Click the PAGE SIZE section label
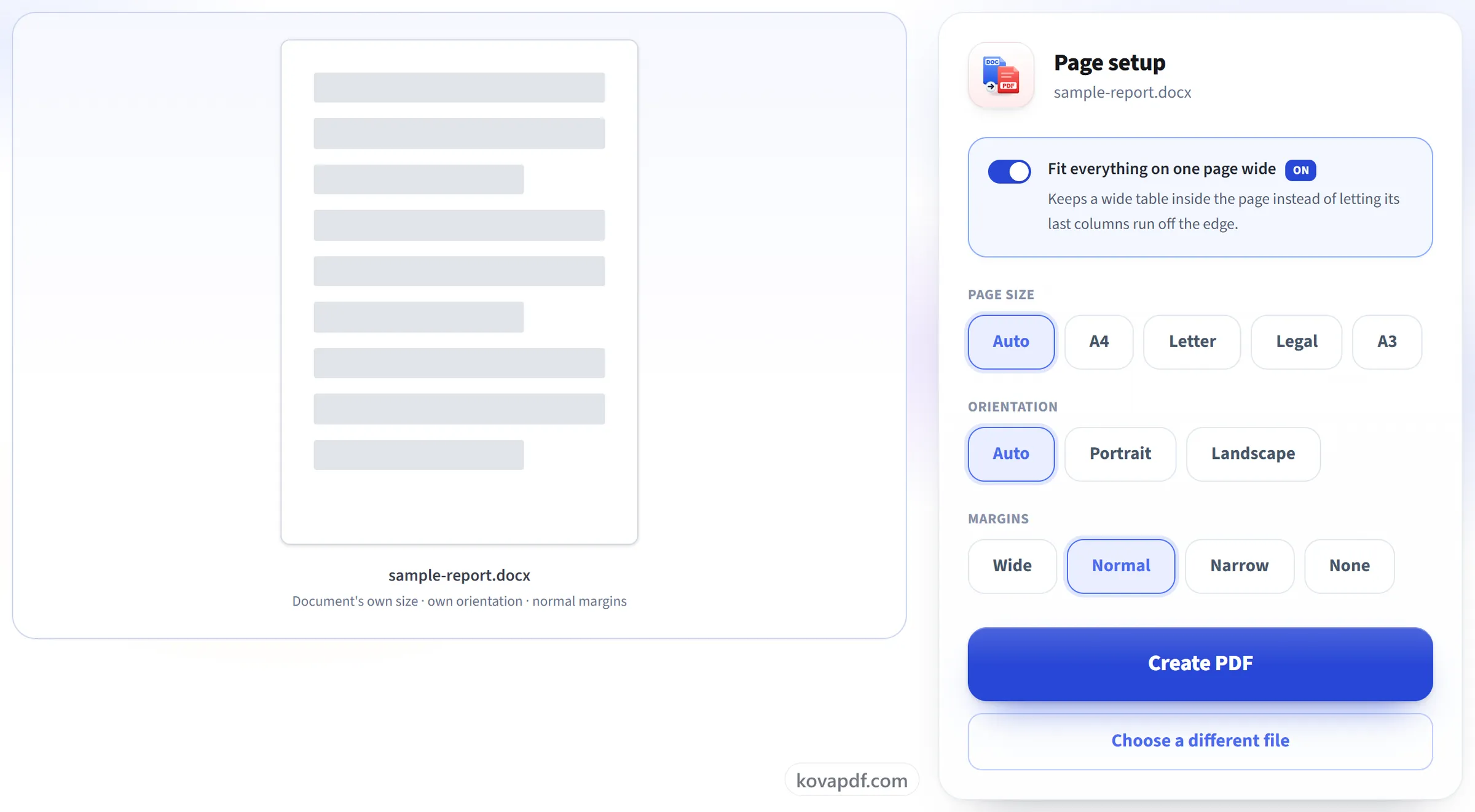 click(1001, 295)
